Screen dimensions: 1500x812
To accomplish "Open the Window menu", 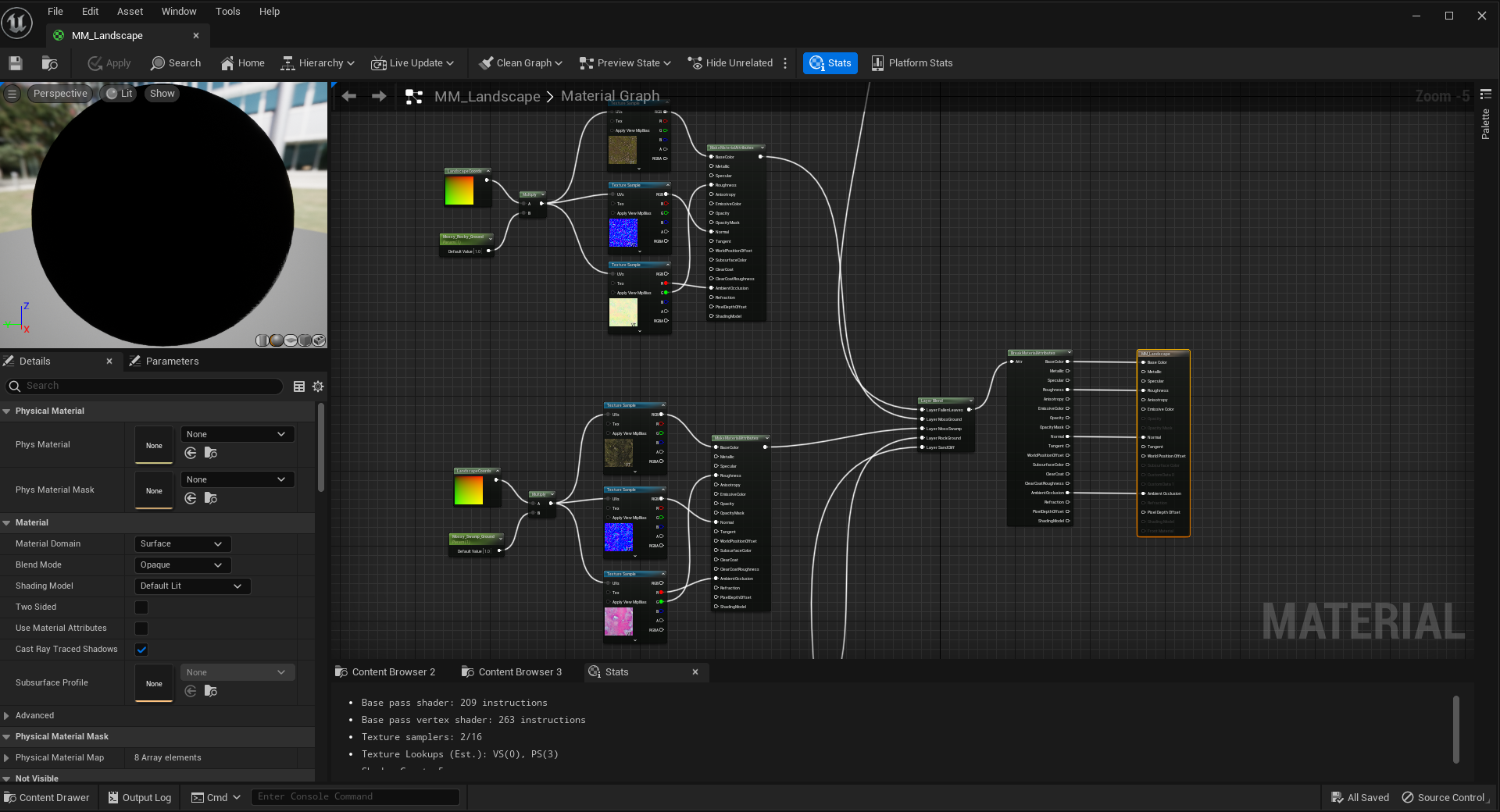I will point(178,12).
